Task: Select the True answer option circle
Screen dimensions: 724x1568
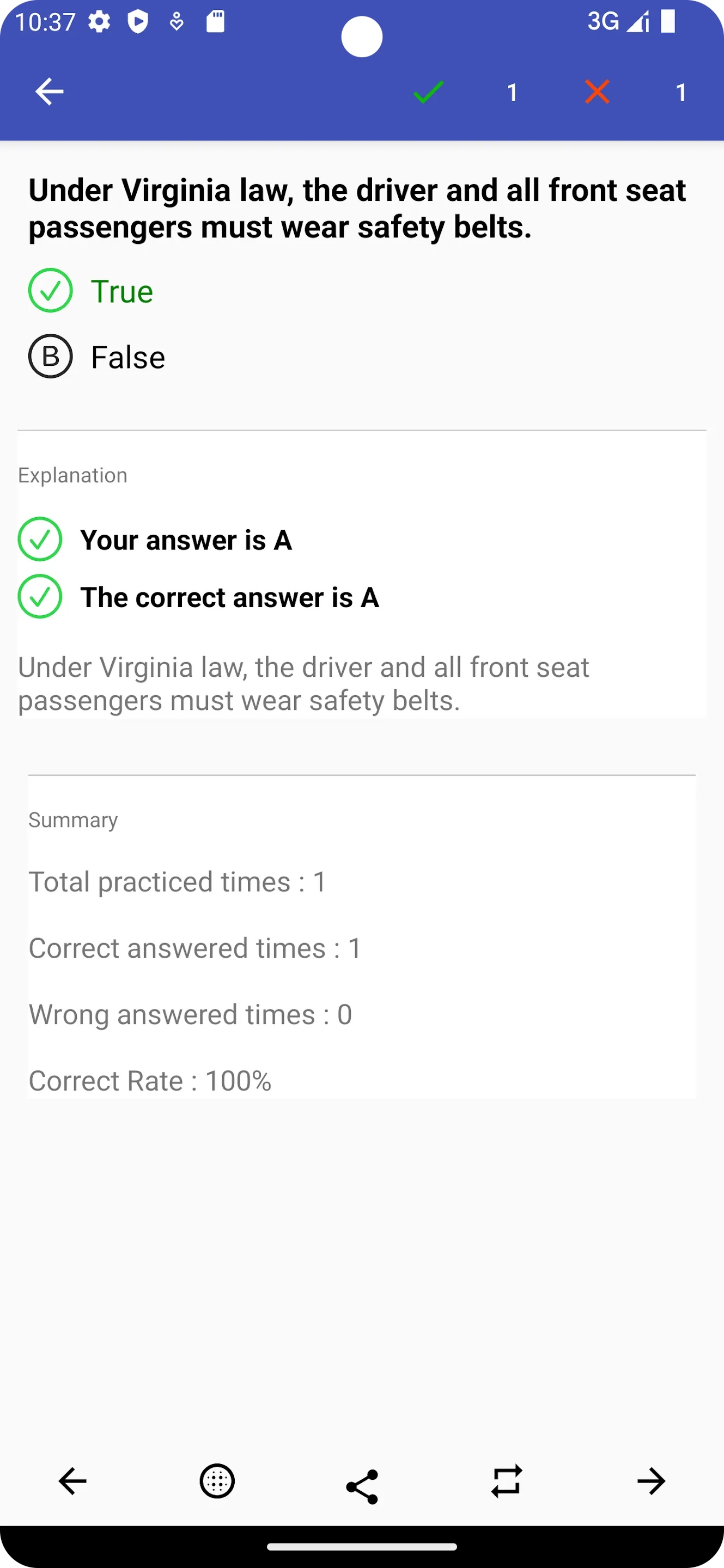Action: pos(51,290)
